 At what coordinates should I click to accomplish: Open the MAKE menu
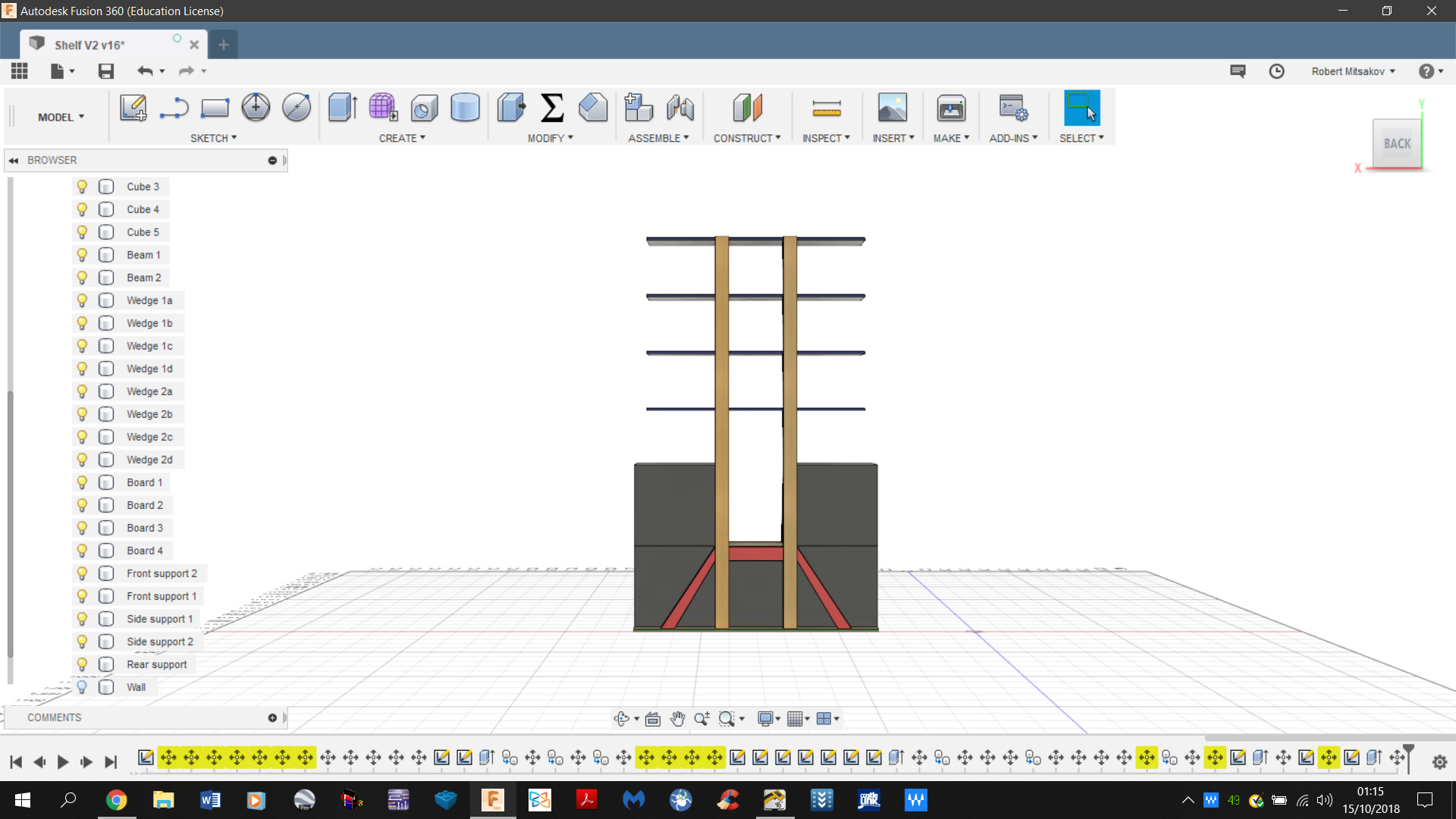pyautogui.click(x=951, y=138)
